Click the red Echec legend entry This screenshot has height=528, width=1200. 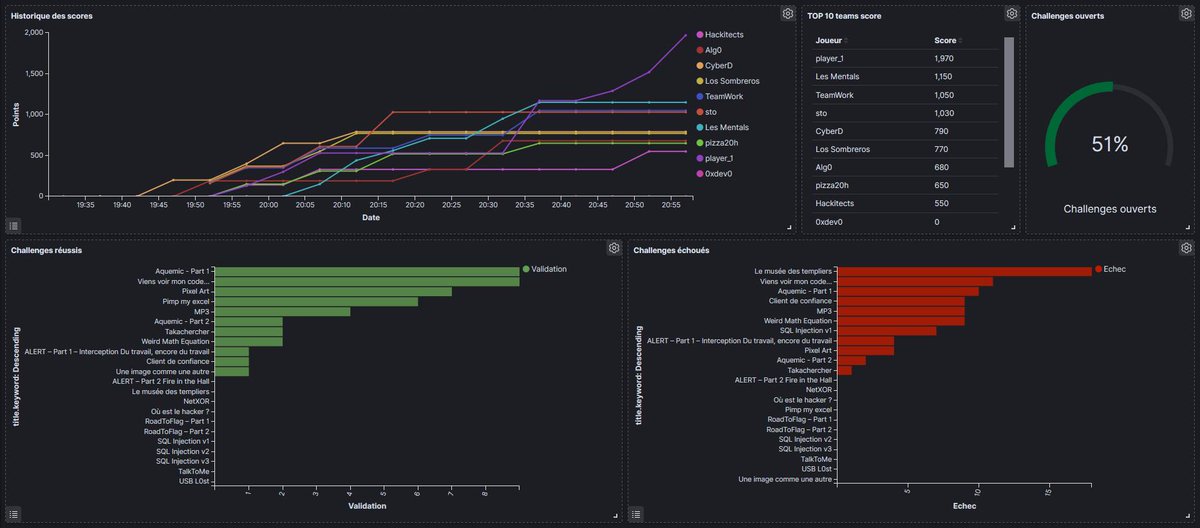1110,269
